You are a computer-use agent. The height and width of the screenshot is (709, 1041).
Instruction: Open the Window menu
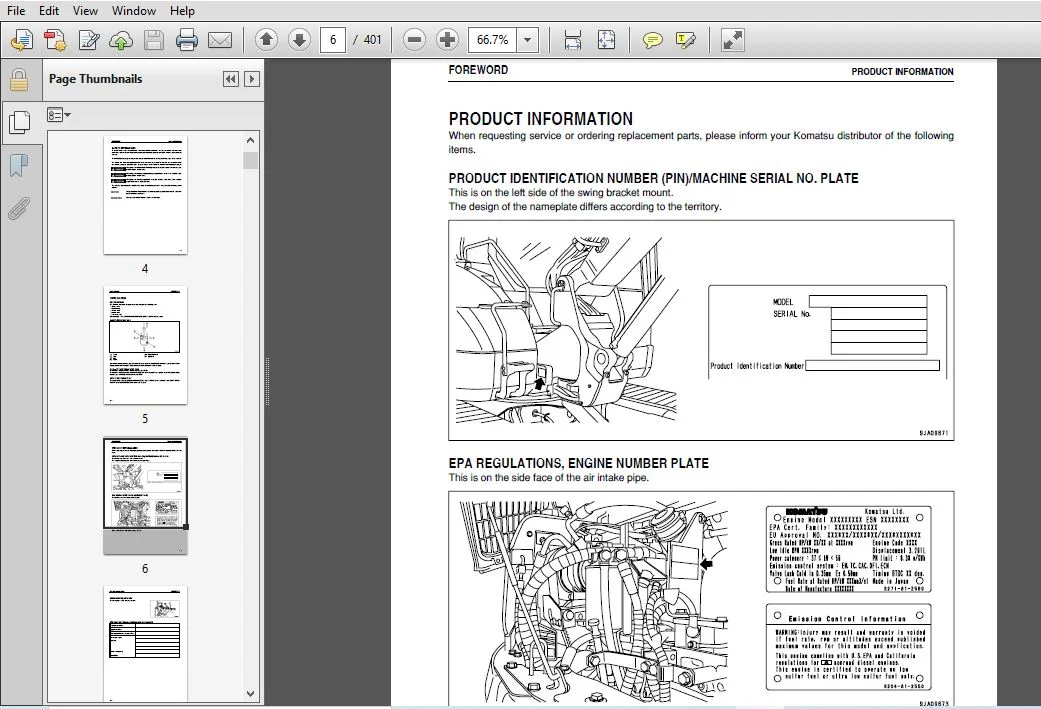point(133,11)
